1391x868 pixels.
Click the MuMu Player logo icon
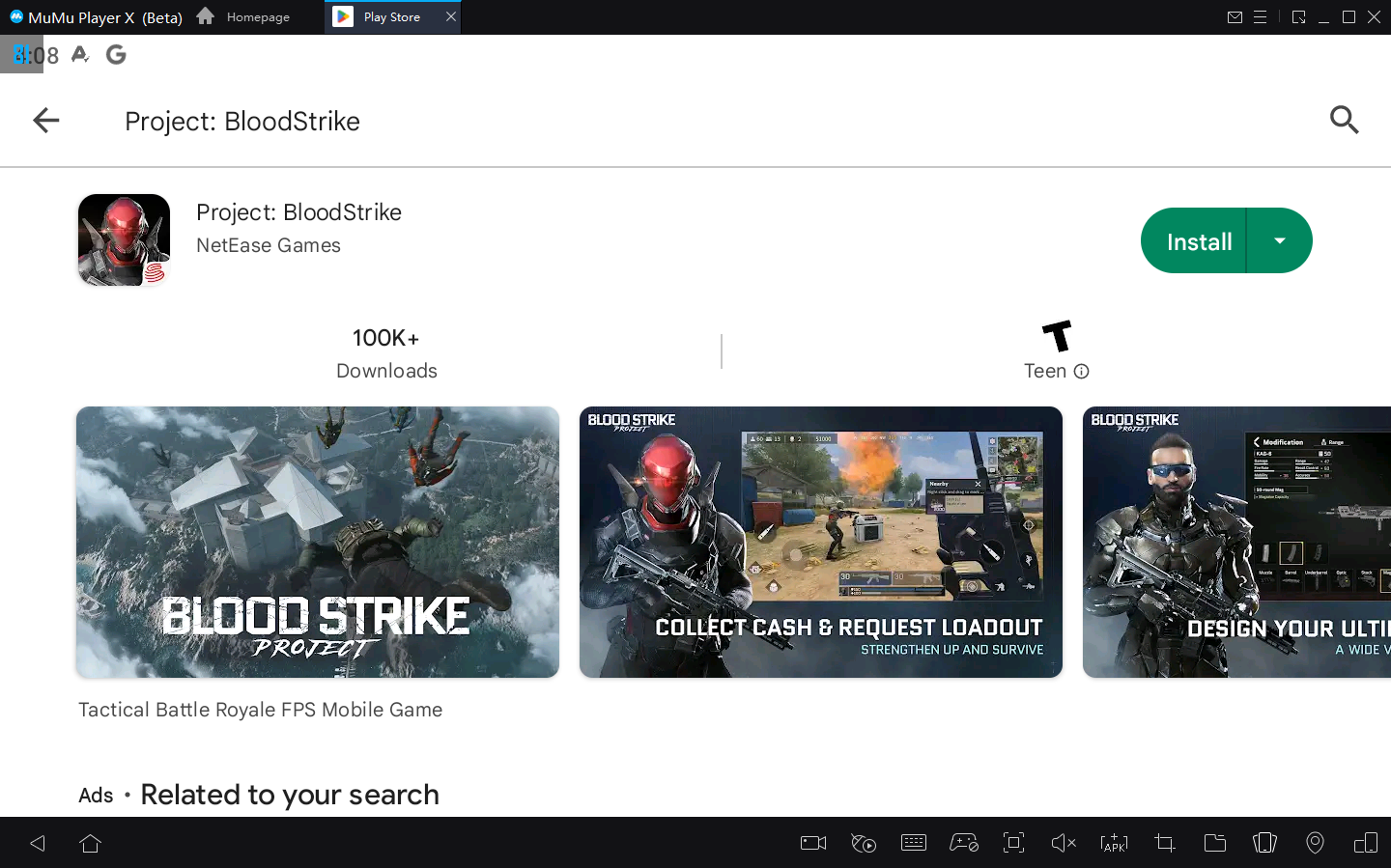click(16, 16)
